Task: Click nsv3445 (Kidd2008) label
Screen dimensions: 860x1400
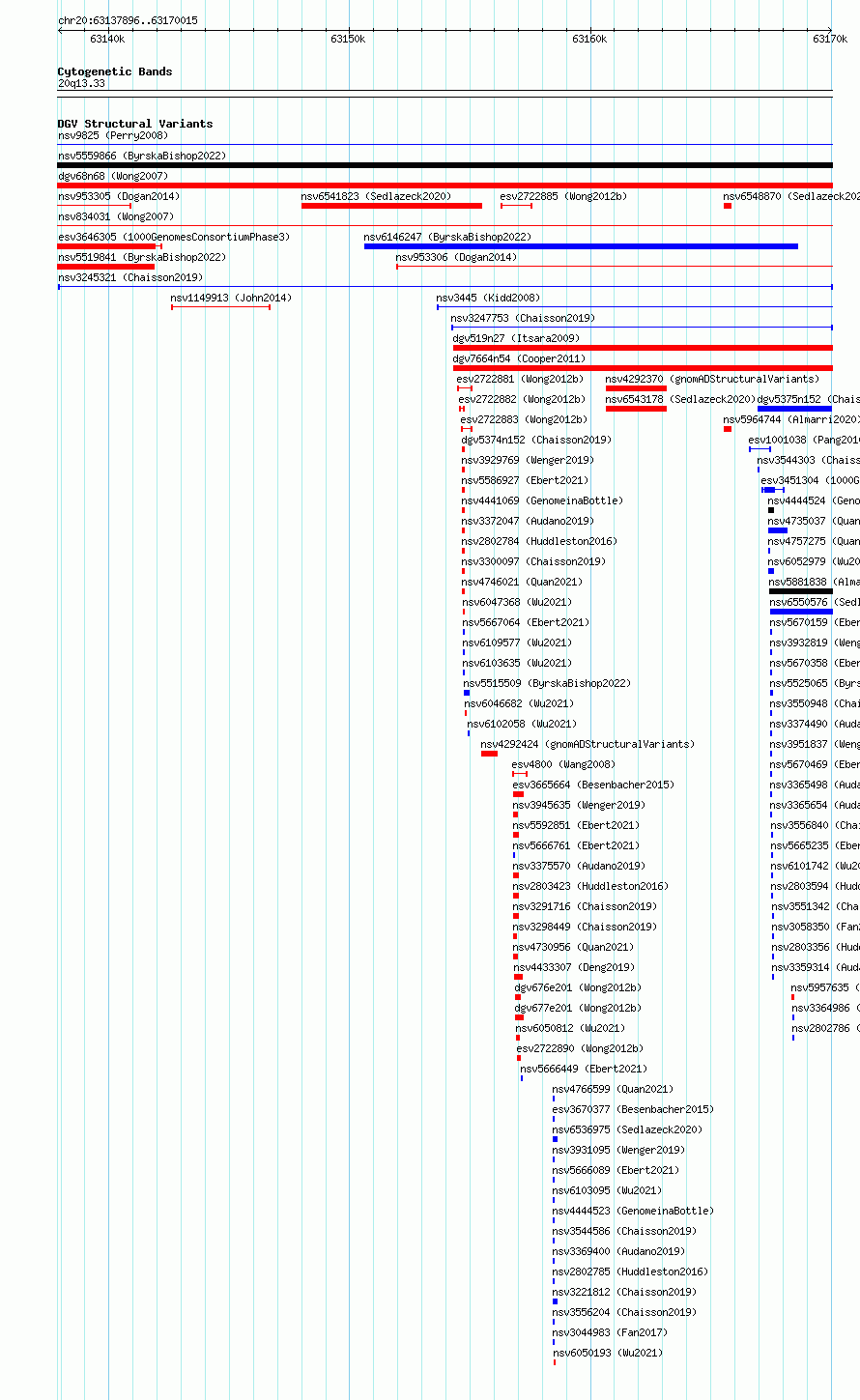Action: pos(488,298)
